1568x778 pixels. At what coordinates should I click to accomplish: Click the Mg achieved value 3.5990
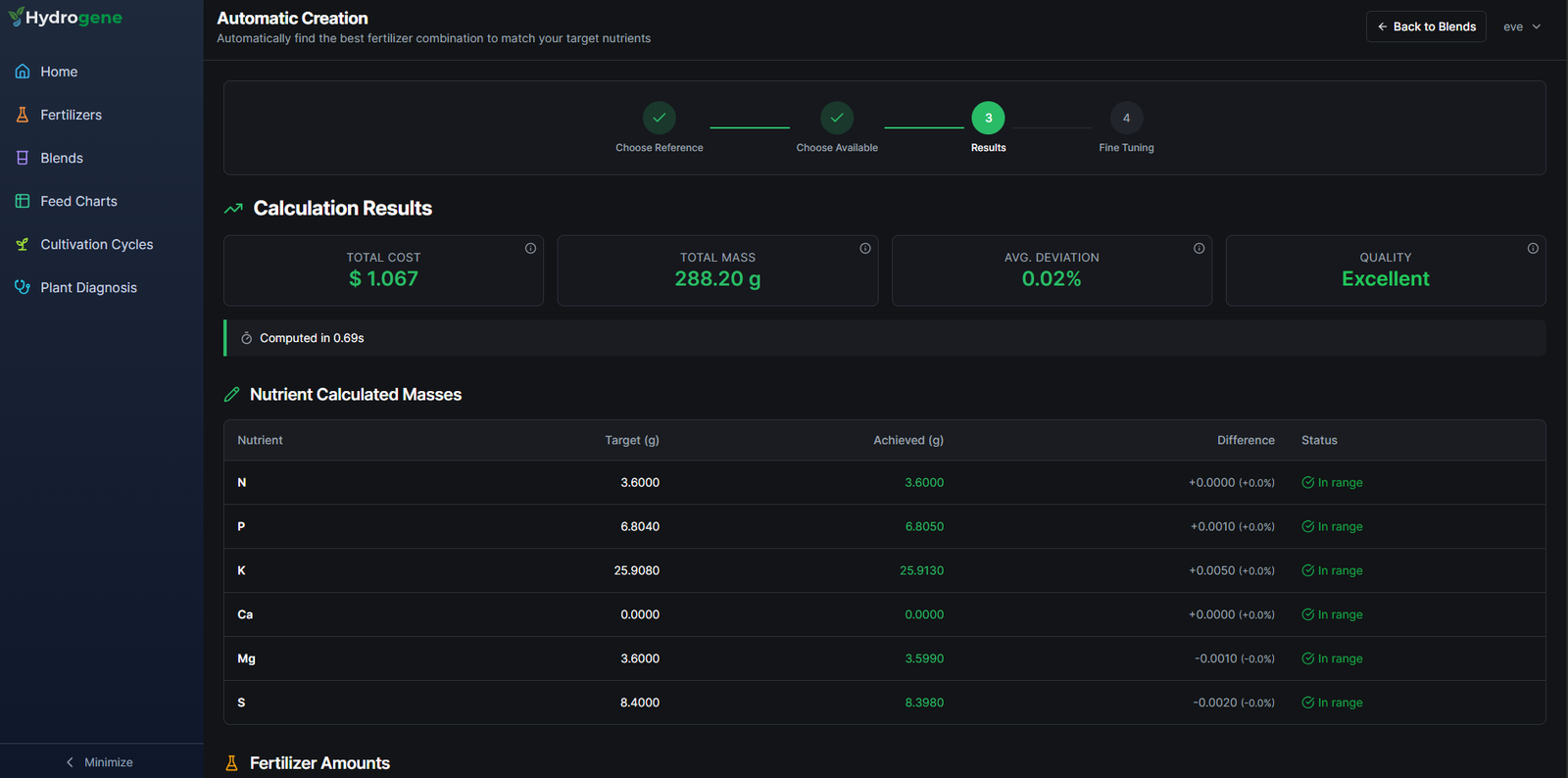[x=924, y=659]
